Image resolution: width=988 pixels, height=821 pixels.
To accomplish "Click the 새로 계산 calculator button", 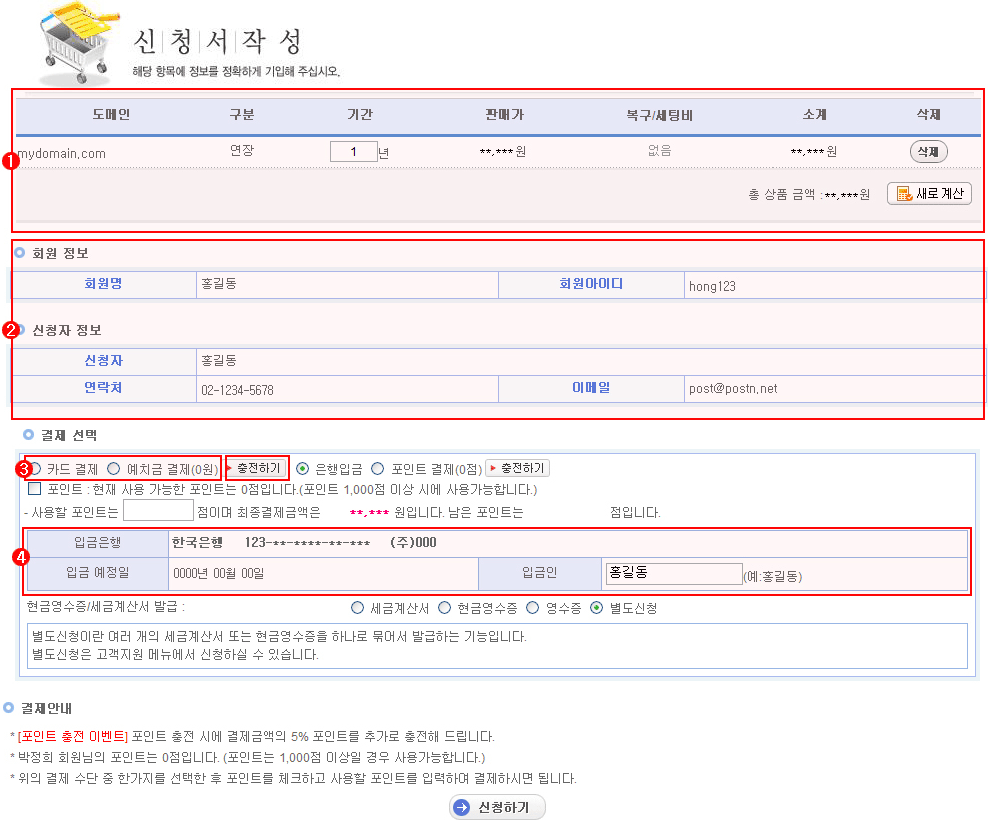I will 929,193.
